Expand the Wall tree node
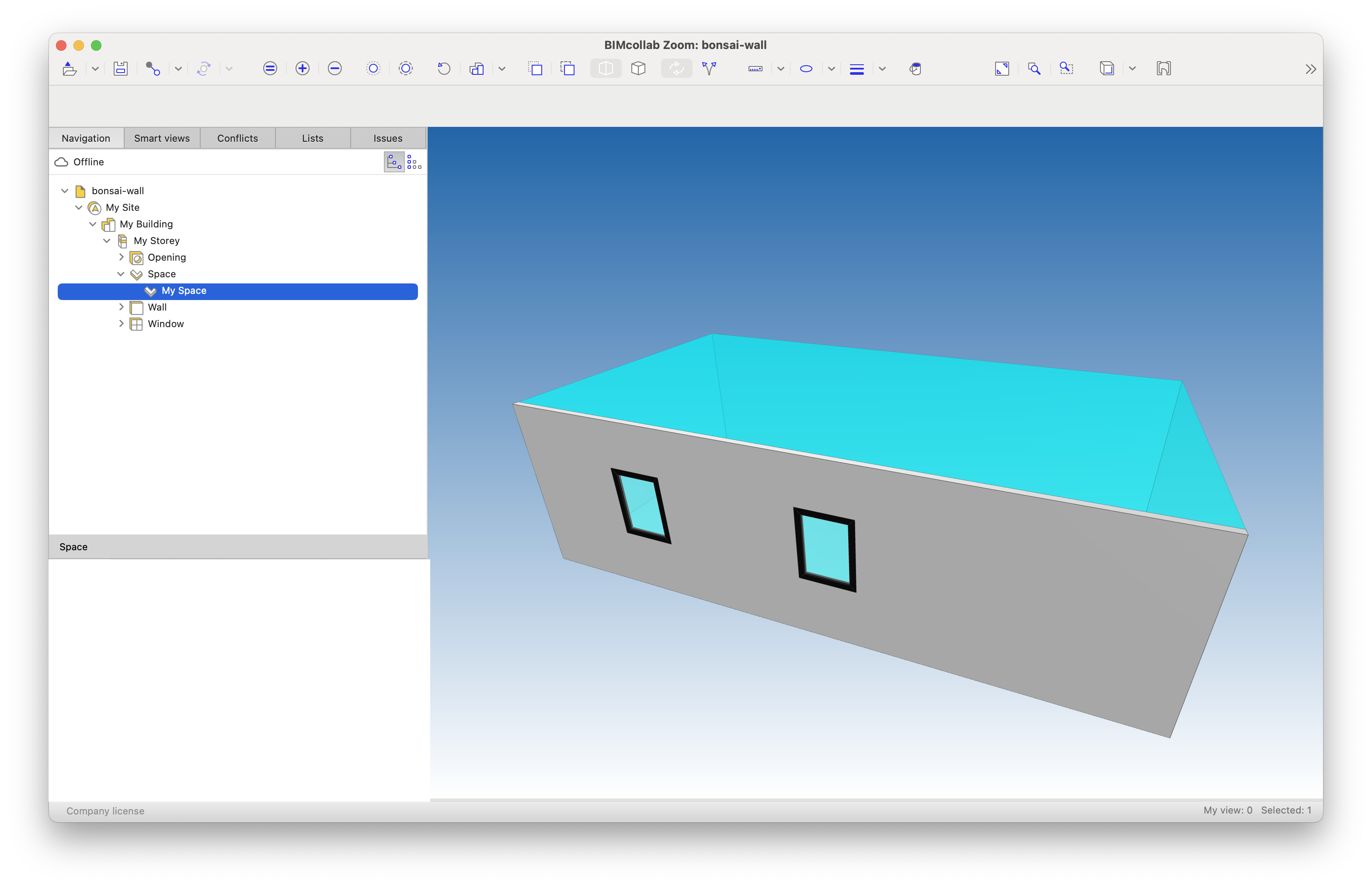The height and width of the screenshot is (887, 1372). (x=122, y=307)
